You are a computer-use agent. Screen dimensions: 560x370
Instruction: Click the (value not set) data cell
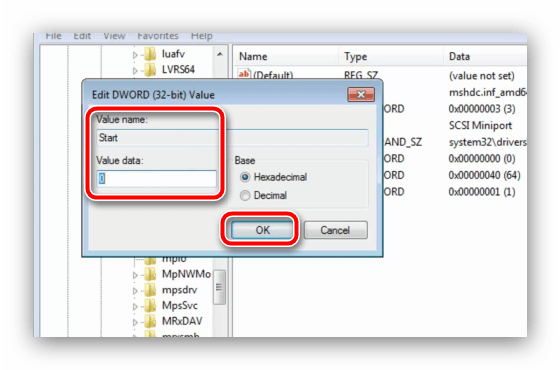click(481, 76)
